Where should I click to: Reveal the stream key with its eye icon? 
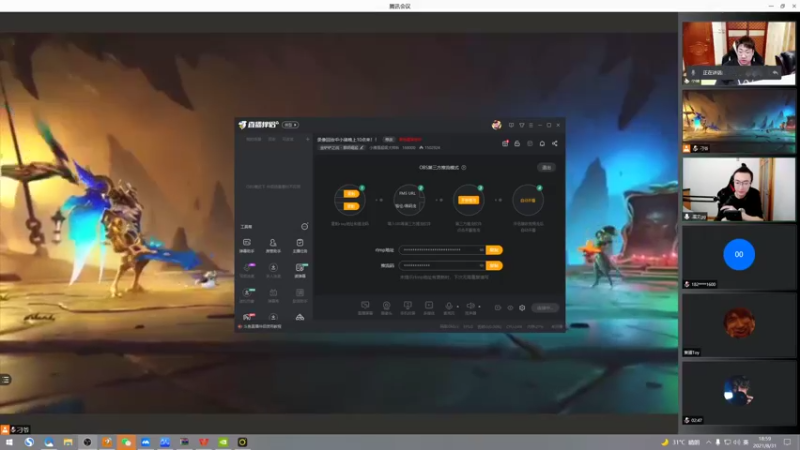[481, 266]
